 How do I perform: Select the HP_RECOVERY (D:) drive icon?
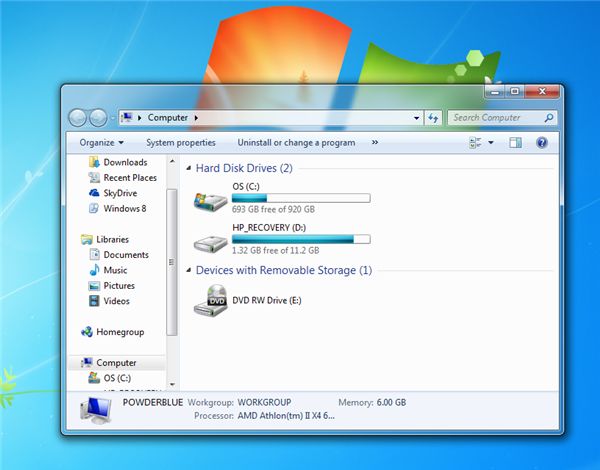pyautogui.click(x=210, y=244)
